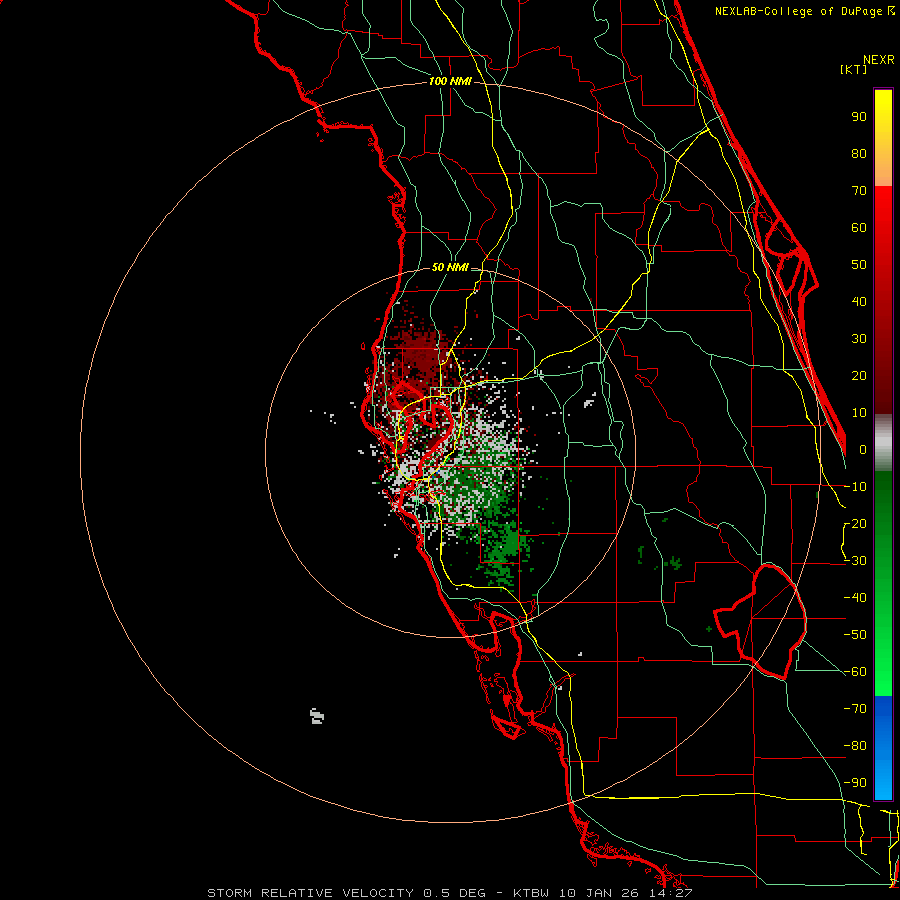This screenshot has width=900, height=900.
Task: Click the isolated gray echo over the Gulf
Action: tap(317, 716)
